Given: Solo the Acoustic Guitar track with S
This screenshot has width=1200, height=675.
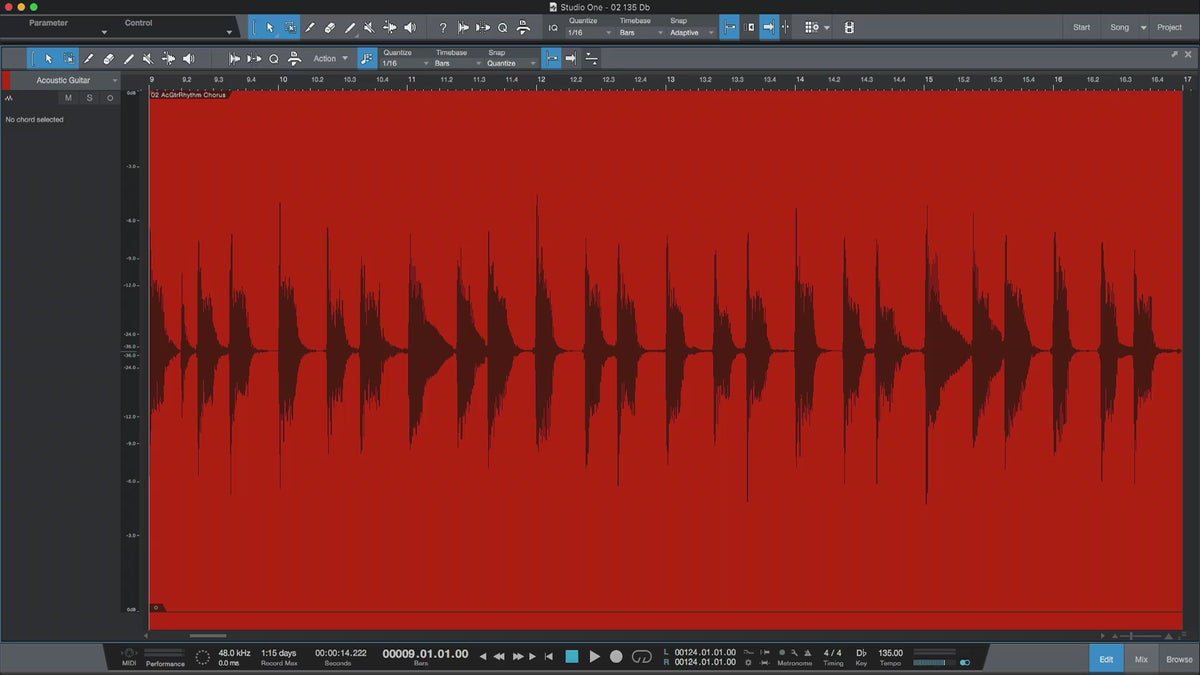Looking at the screenshot, I should pos(89,98).
